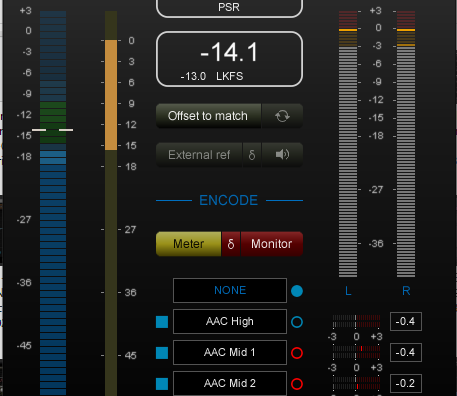Click the red delta button between Meter and Monitor
This screenshot has width=457, height=396.
click(231, 244)
